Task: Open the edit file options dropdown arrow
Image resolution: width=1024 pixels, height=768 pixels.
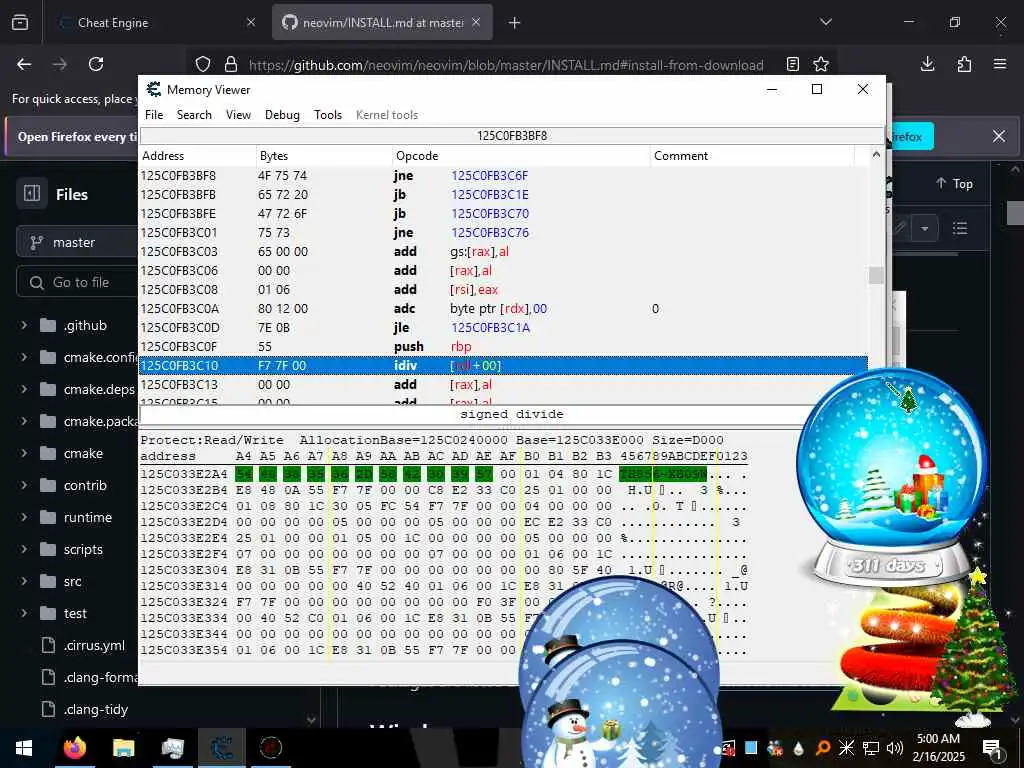Action: pyautogui.click(x=924, y=229)
